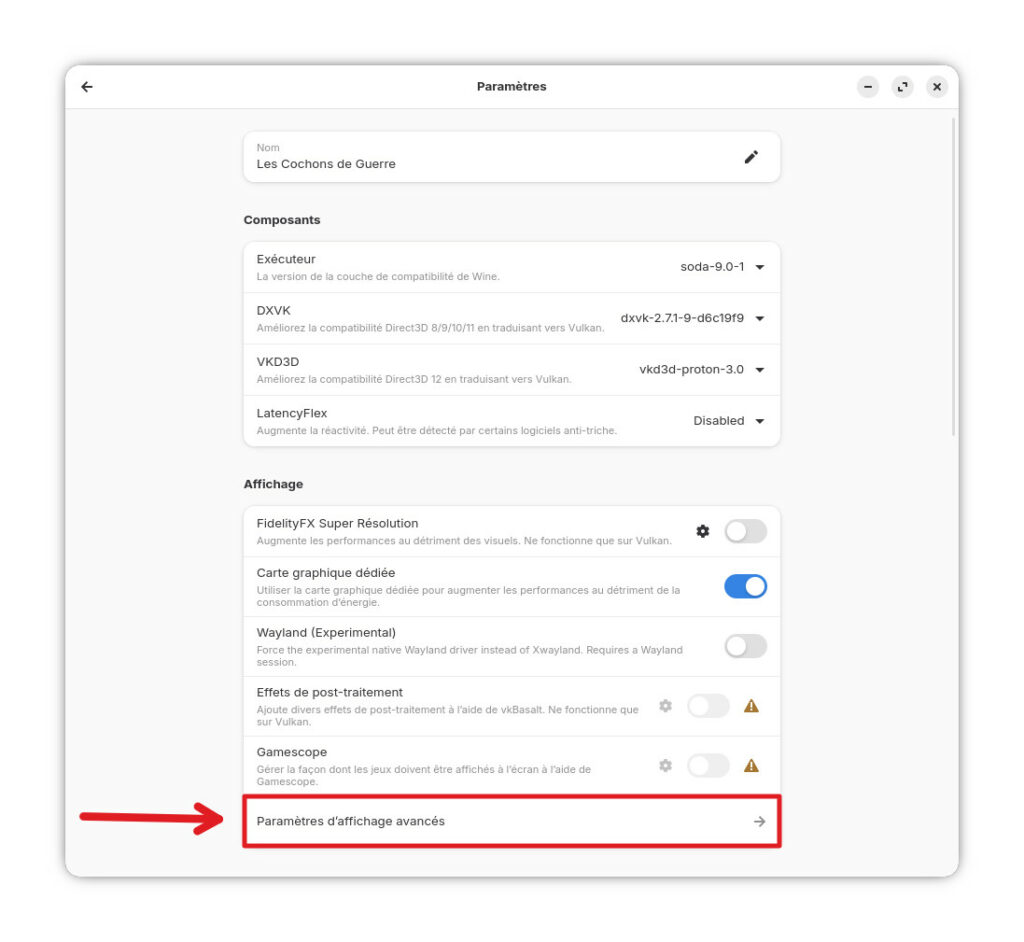Expand the DXVK version dropdown
This screenshot has height=942, width=1024.
pos(692,318)
